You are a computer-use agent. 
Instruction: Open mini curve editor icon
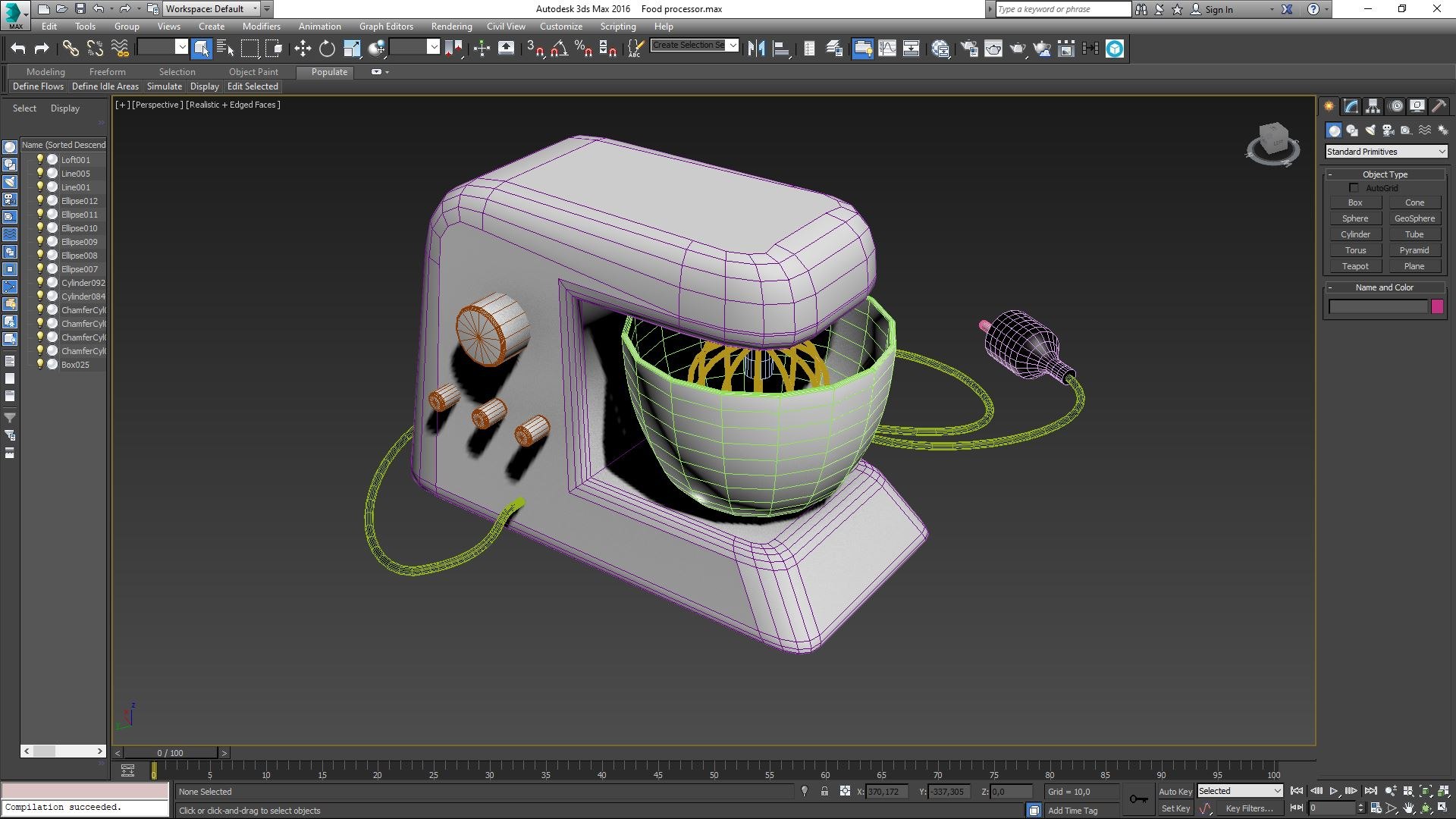(127, 770)
